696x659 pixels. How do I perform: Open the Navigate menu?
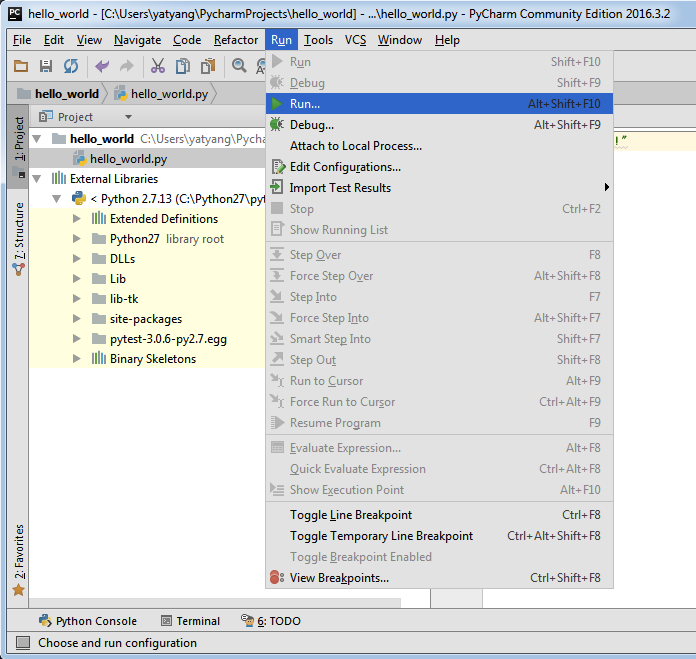click(x=137, y=40)
